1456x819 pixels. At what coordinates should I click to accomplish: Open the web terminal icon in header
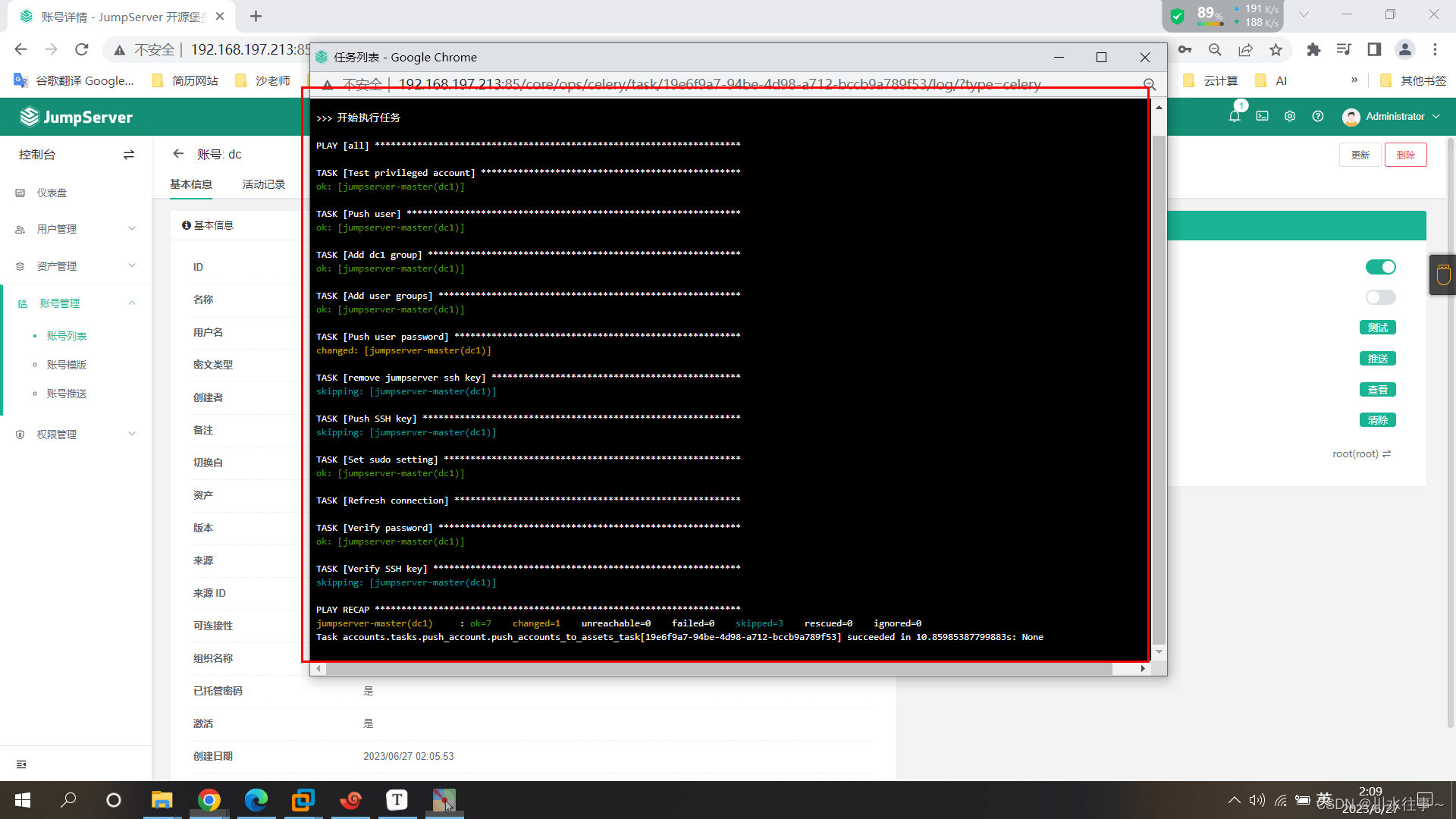pyautogui.click(x=1262, y=117)
